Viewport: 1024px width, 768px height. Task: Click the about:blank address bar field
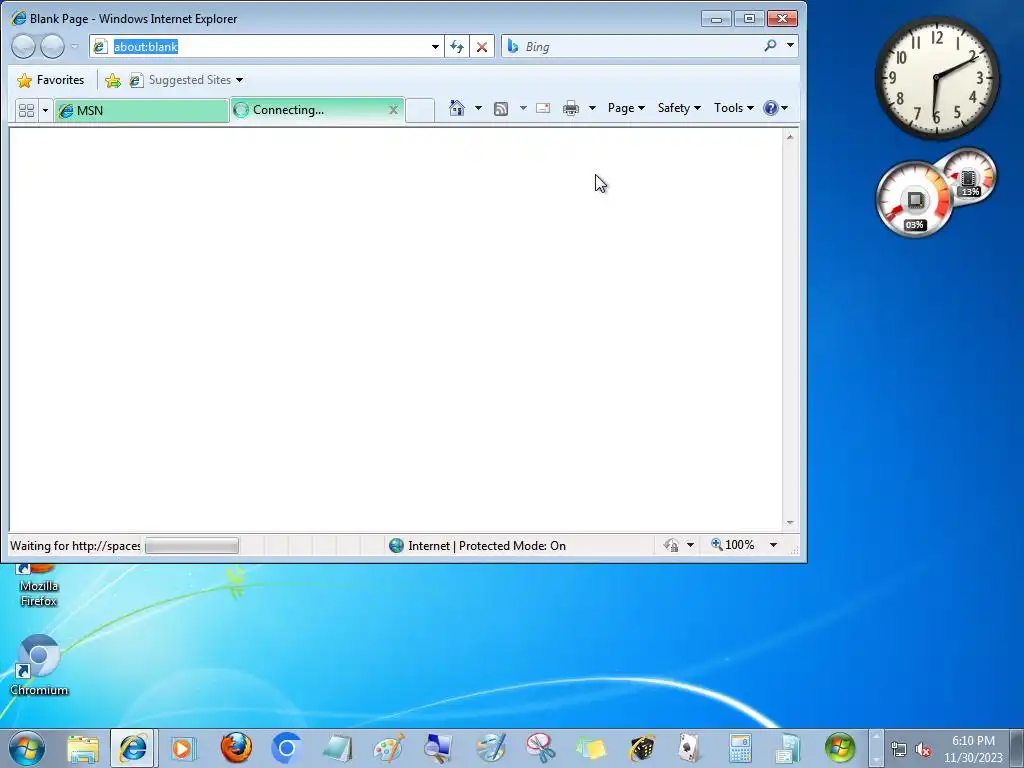click(264, 46)
